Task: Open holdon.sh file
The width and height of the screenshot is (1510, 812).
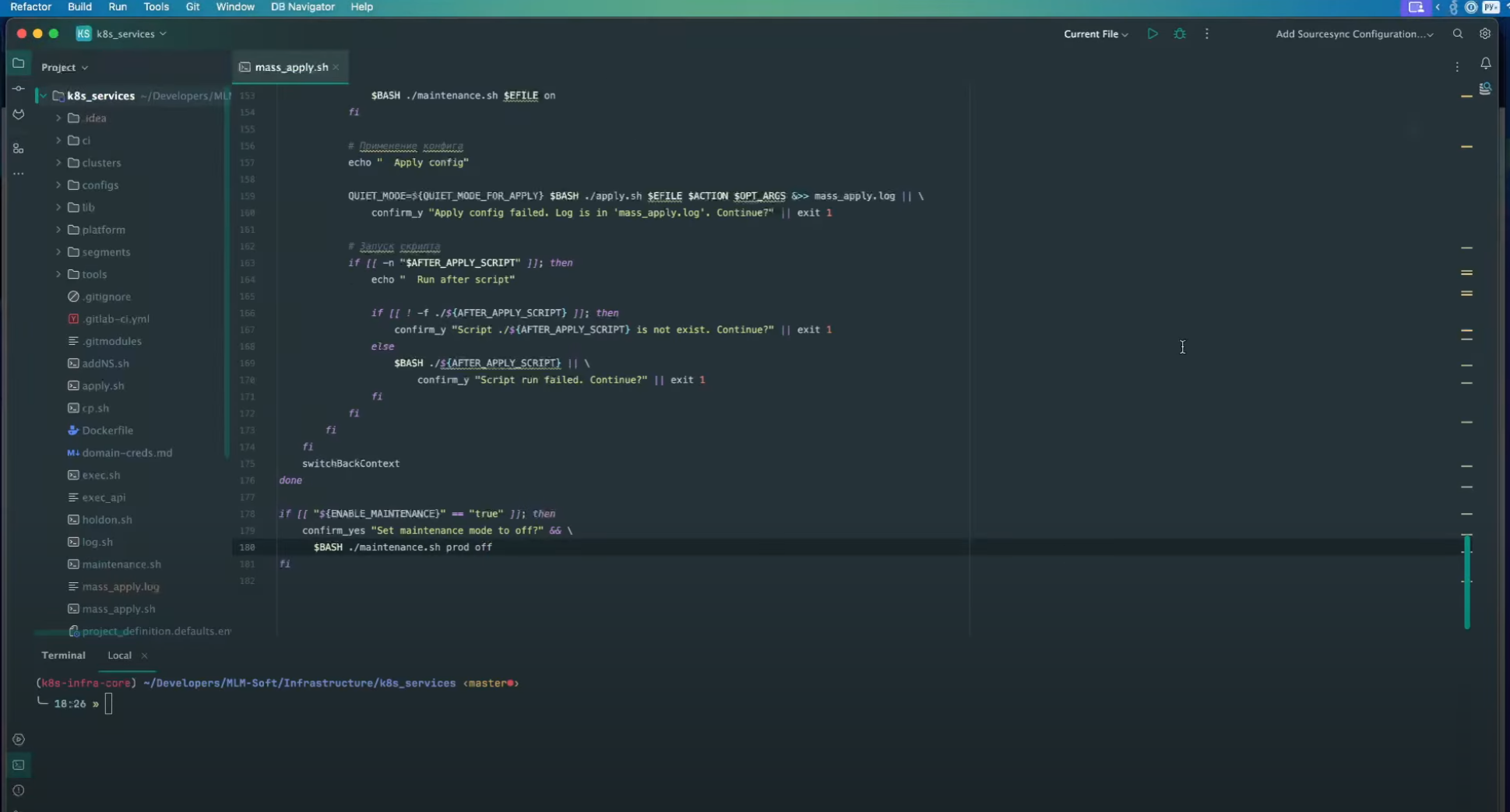Action: pos(107,520)
